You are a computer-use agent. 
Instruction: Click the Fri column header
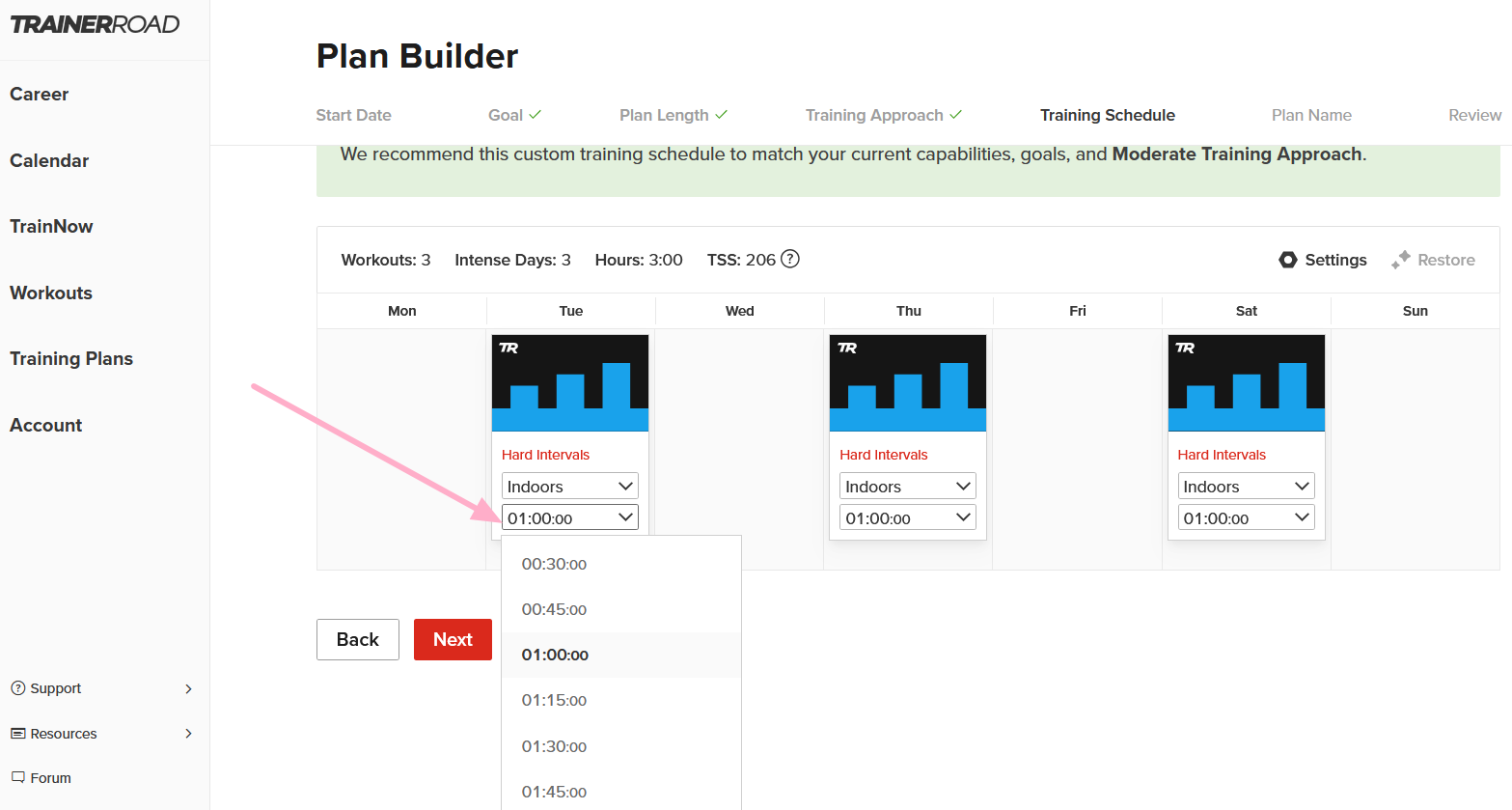(1078, 311)
